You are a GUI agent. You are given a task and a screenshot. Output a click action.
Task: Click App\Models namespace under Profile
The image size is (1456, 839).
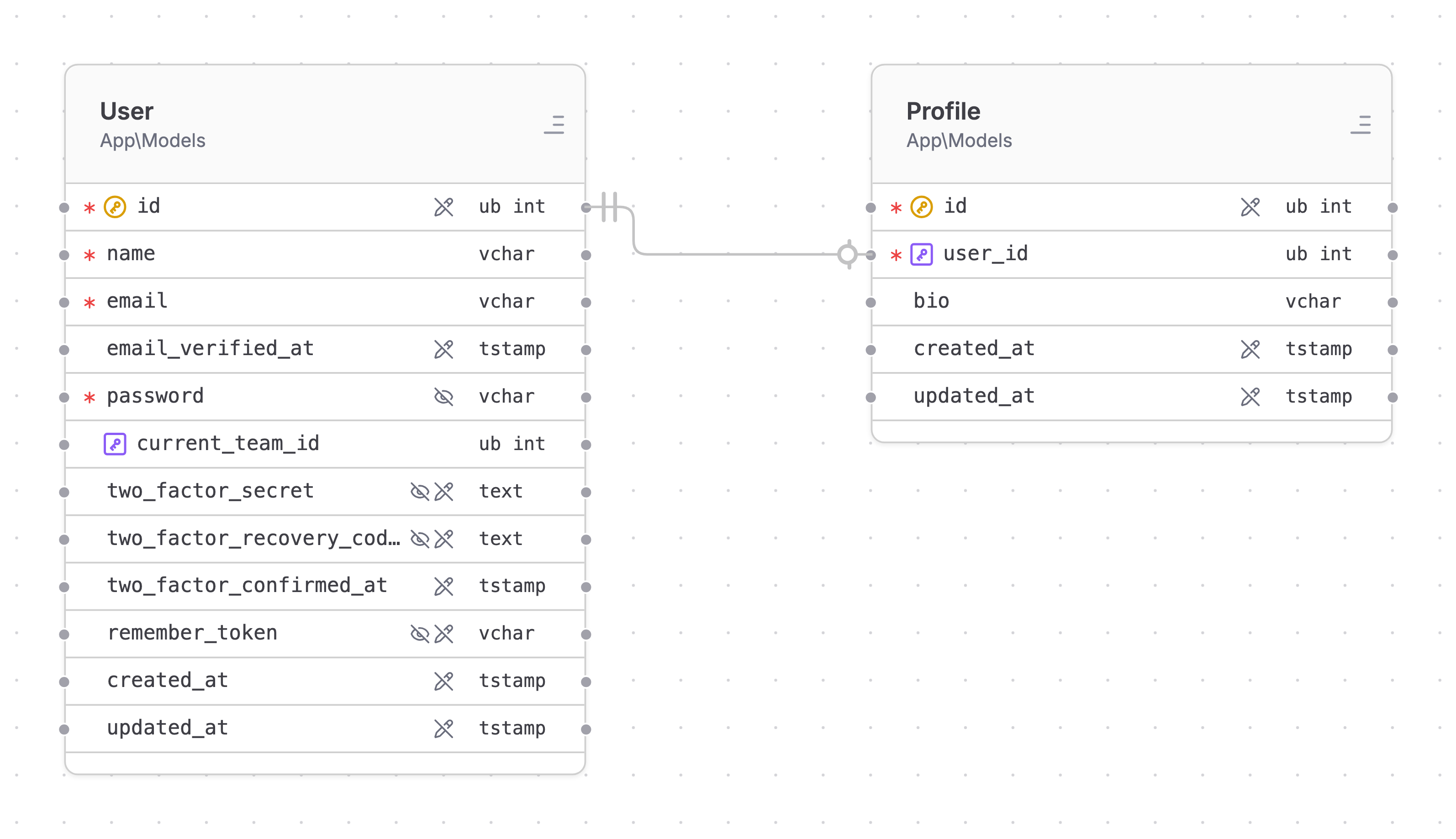coord(959,141)
